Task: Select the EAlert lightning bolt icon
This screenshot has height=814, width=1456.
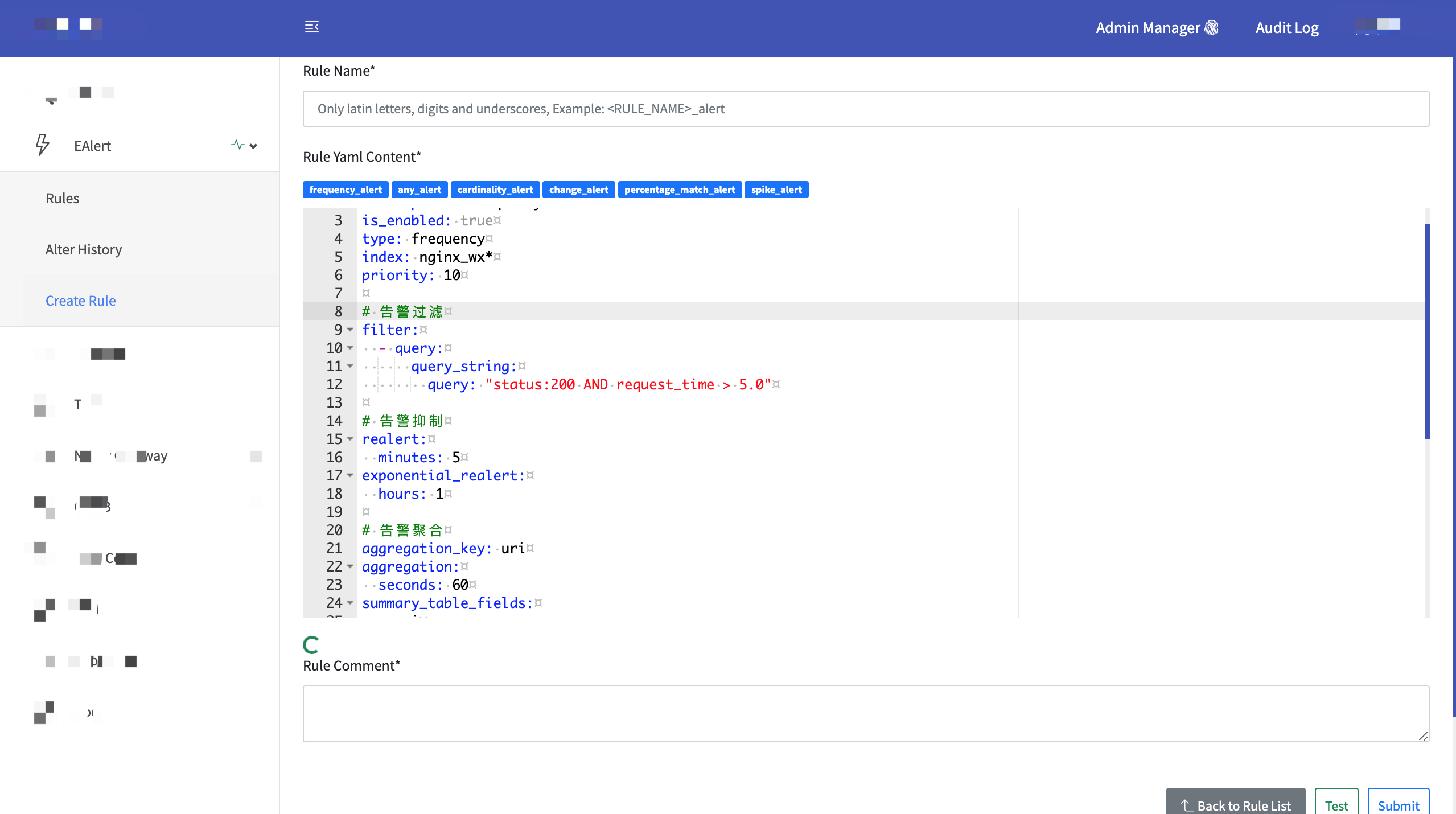Action: coord(43,145)
